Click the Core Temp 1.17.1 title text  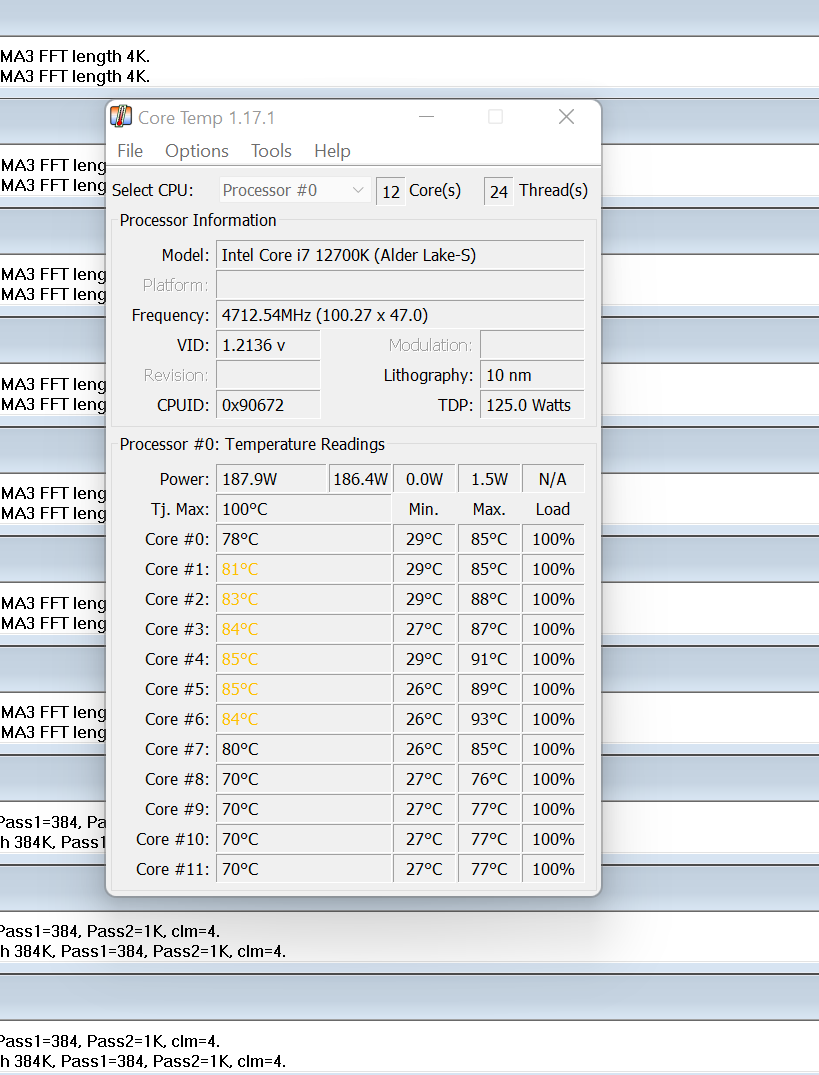coord(206,118)
